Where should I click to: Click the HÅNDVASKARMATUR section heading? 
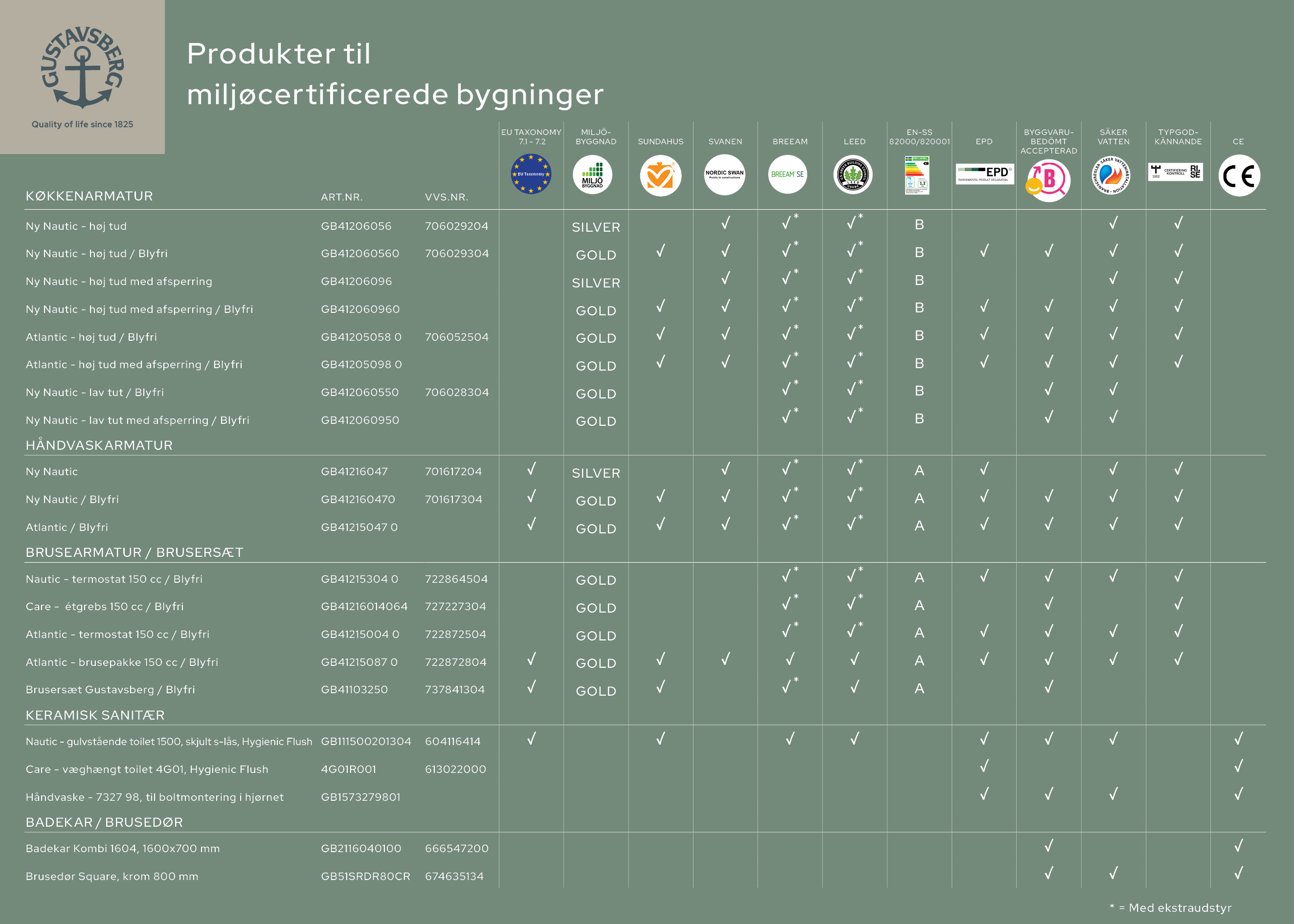[x=99, y=445]
